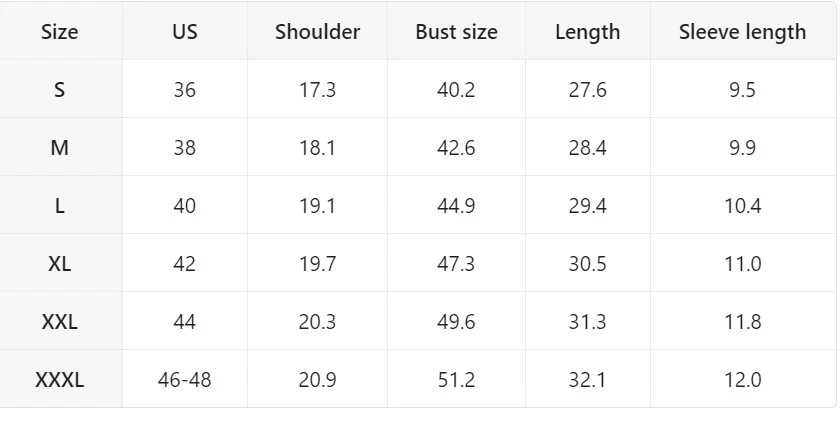Click the Length column header
Screen dimensions: 840x427
point(587,31)
